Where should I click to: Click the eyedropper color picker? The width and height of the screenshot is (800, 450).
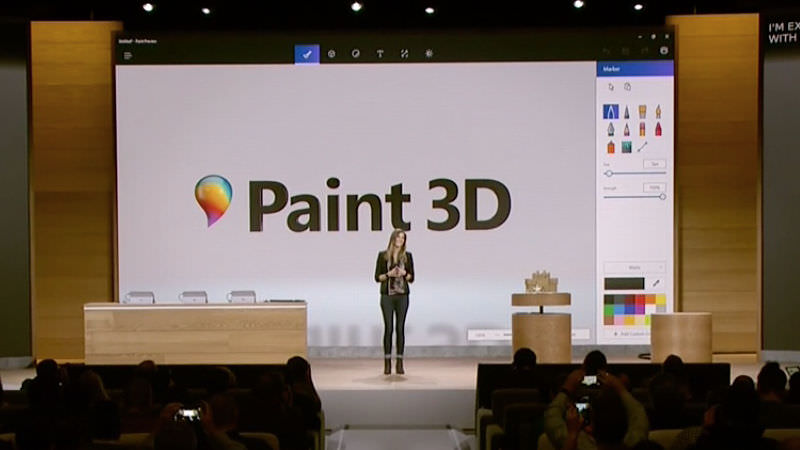click(x=657, y=284)
